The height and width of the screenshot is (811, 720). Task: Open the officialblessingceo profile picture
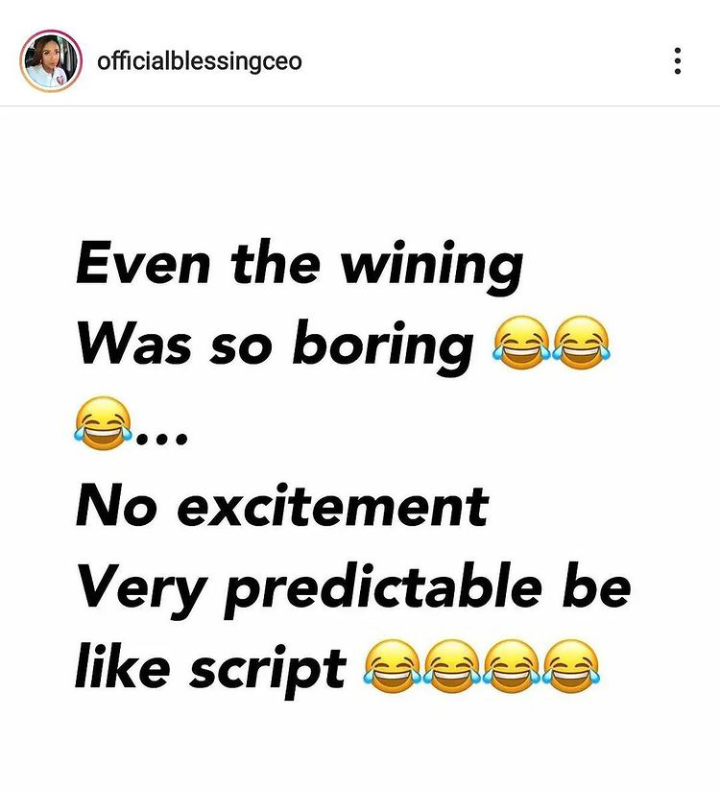[x=51, y=61]
